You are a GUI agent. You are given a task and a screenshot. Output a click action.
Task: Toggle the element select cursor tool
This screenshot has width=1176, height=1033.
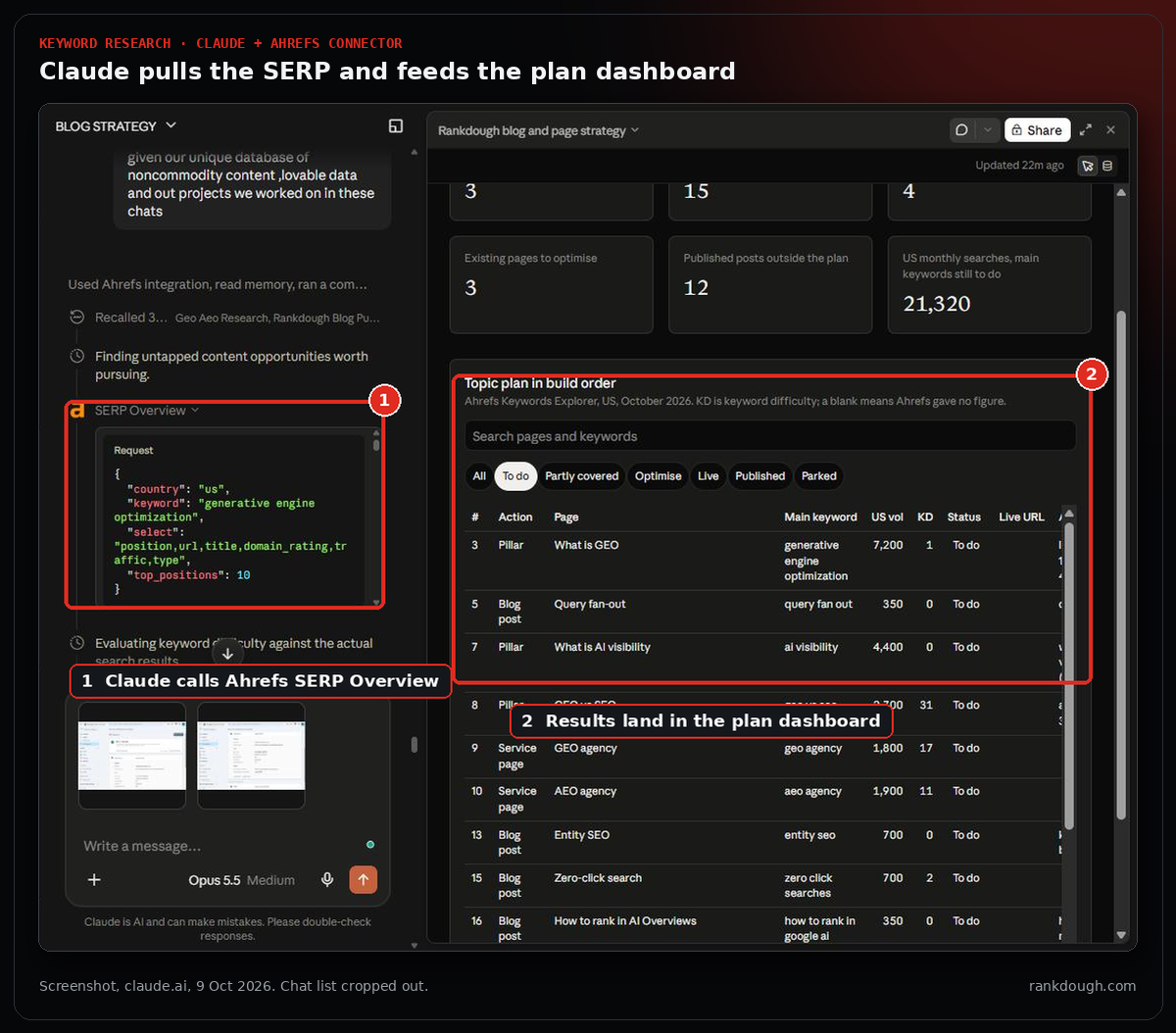point(1087,166)
